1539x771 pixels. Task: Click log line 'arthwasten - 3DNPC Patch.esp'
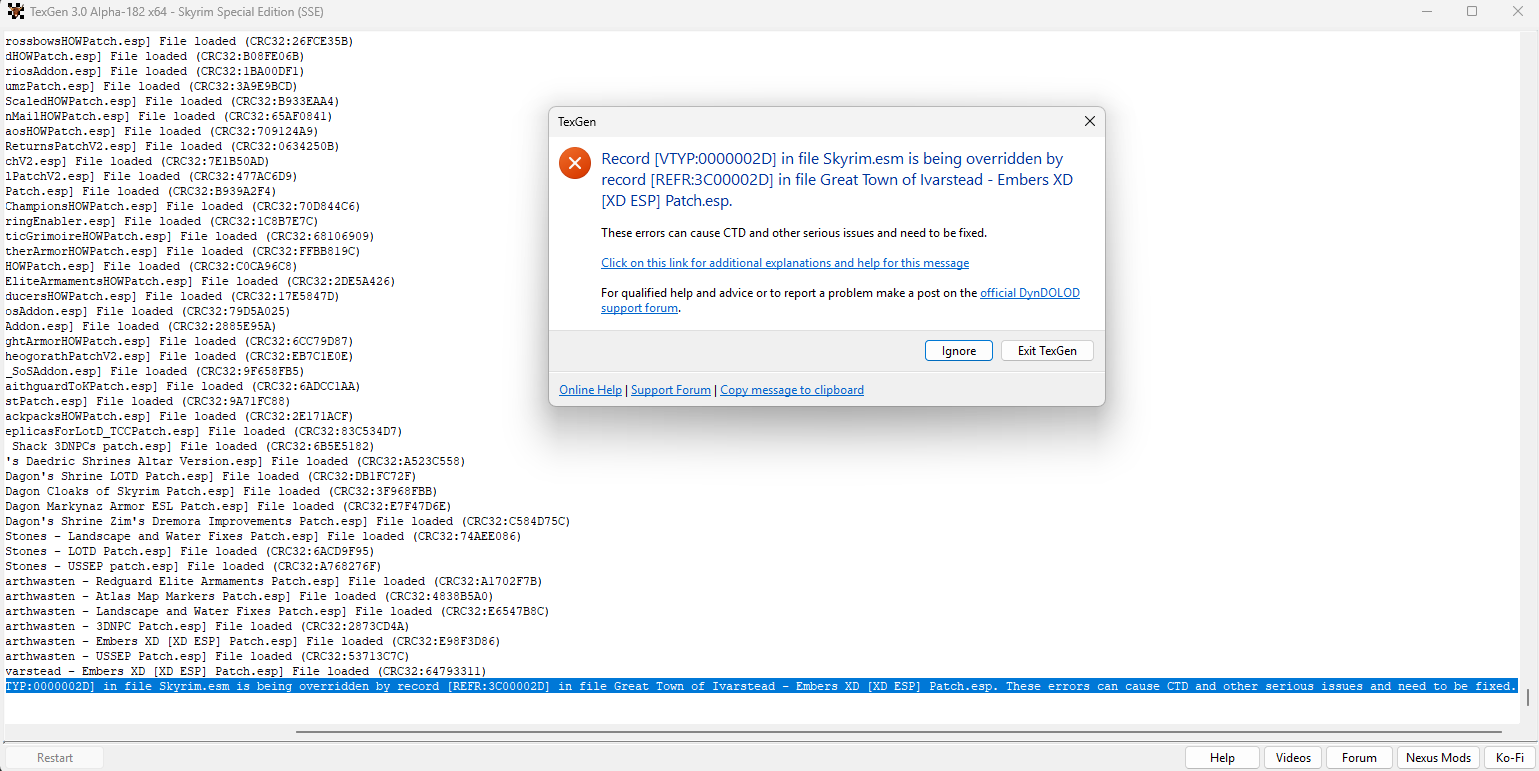click(x=207, y=626)
